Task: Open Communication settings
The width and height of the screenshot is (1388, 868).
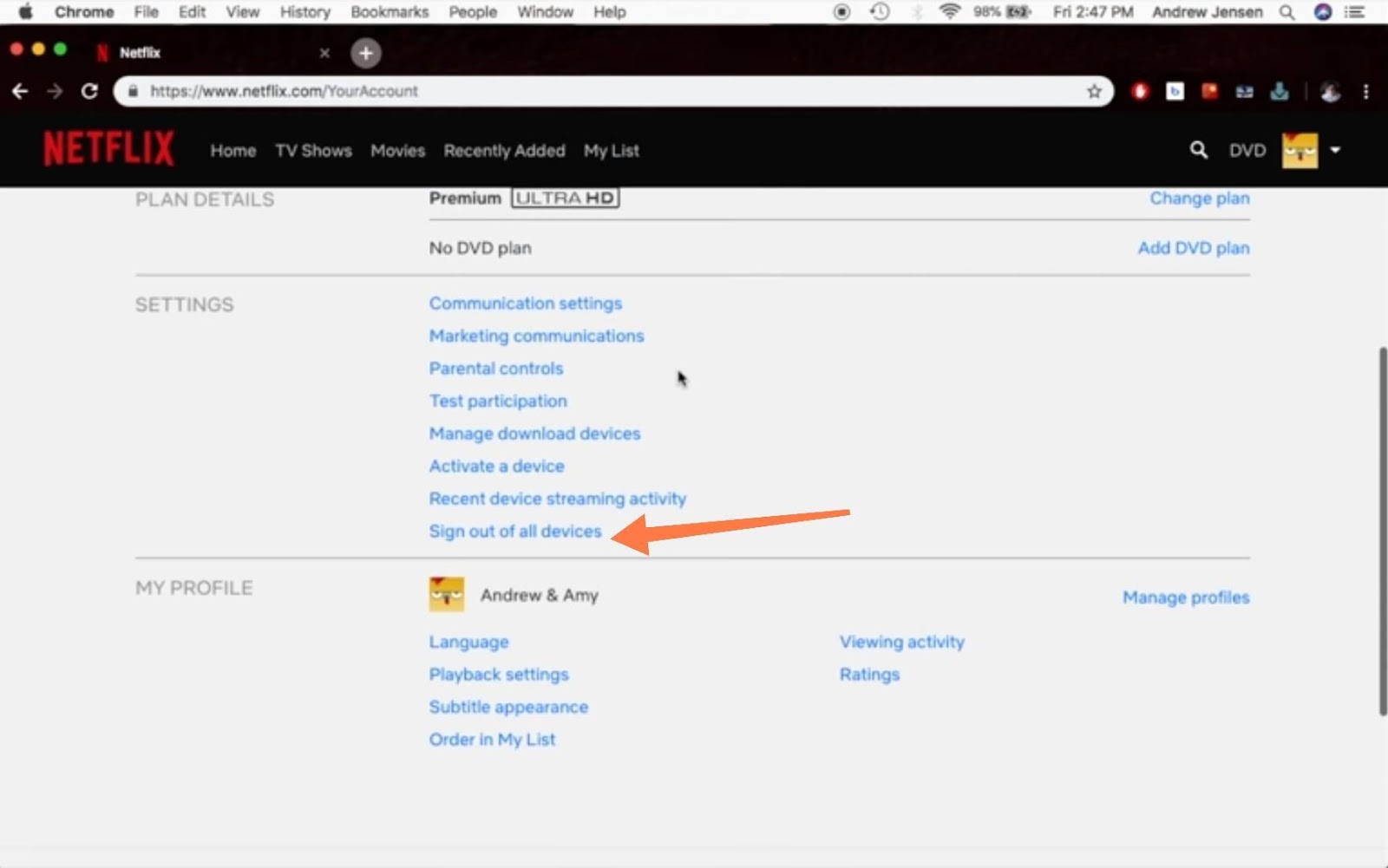Action: pyautogui.click(x=526, y=303)
